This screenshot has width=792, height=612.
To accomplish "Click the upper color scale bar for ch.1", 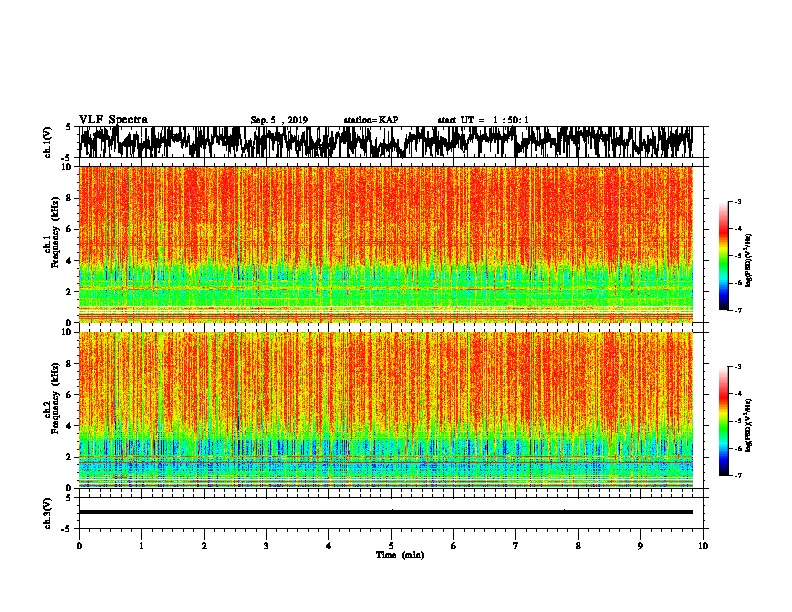I will coord(724,256).
